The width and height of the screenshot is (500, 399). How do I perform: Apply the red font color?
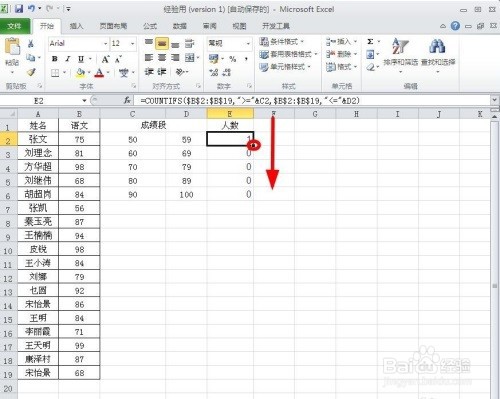coord(99,72)
